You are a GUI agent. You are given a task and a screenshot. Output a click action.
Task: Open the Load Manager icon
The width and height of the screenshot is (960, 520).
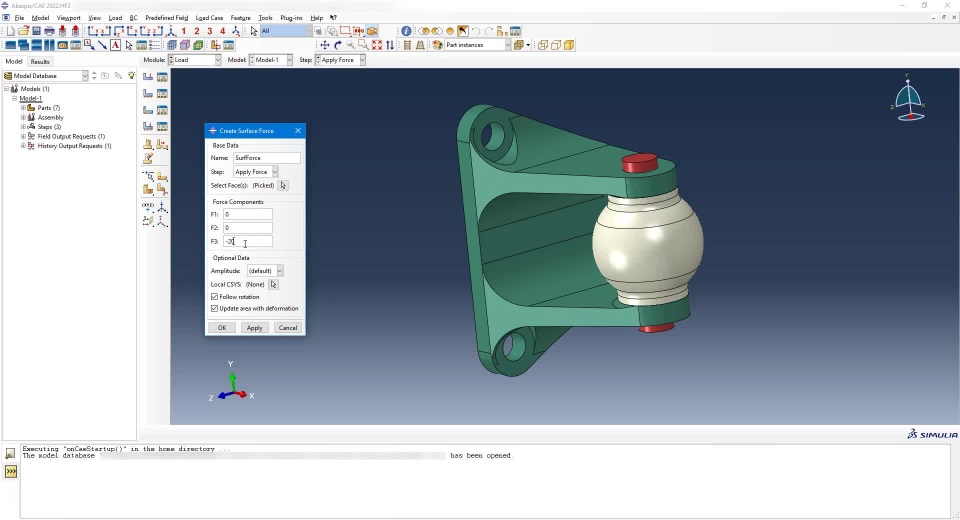162,77
